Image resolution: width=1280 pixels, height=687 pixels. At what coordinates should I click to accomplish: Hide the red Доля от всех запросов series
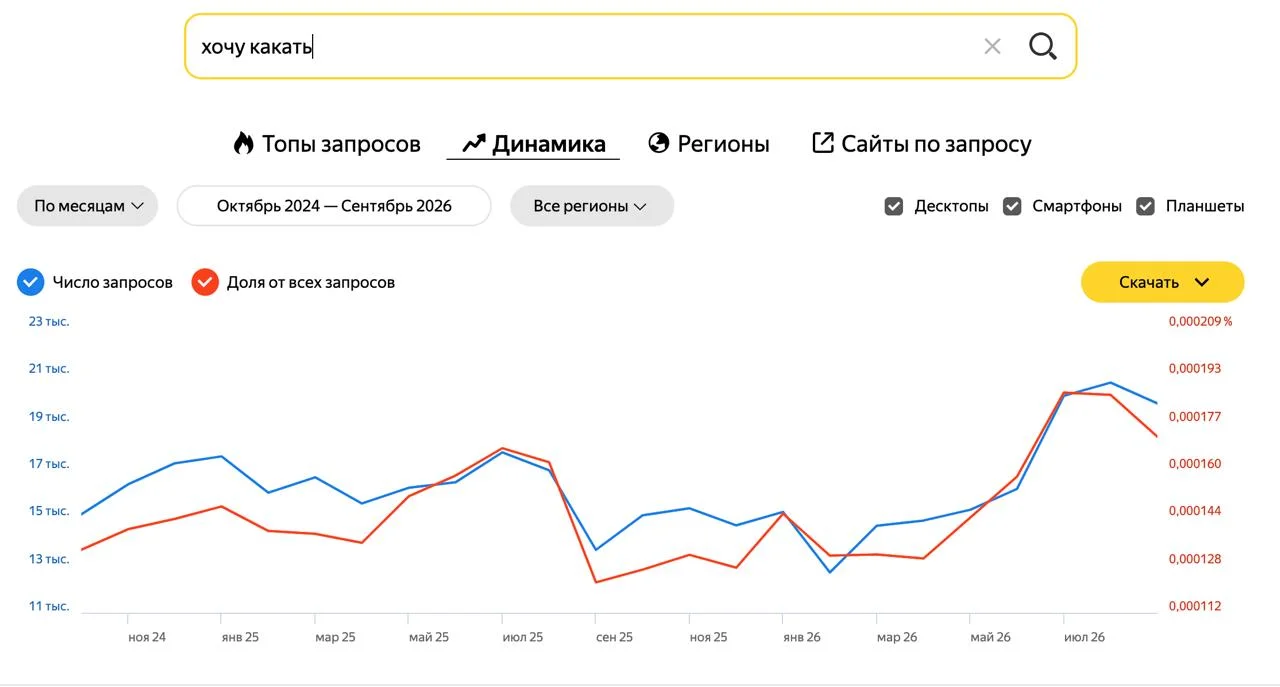click(205, 282)
